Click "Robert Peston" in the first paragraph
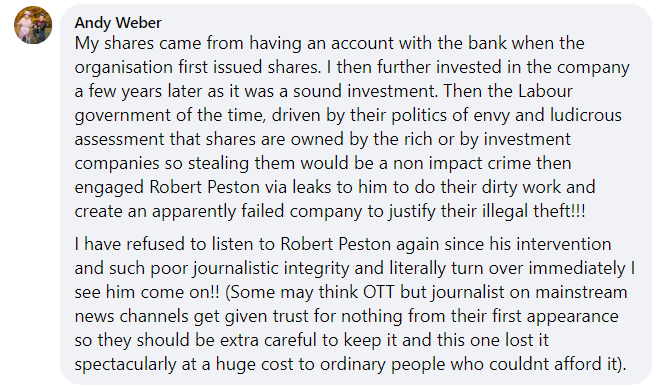668x387 pixels. click(x=204, y=187)
